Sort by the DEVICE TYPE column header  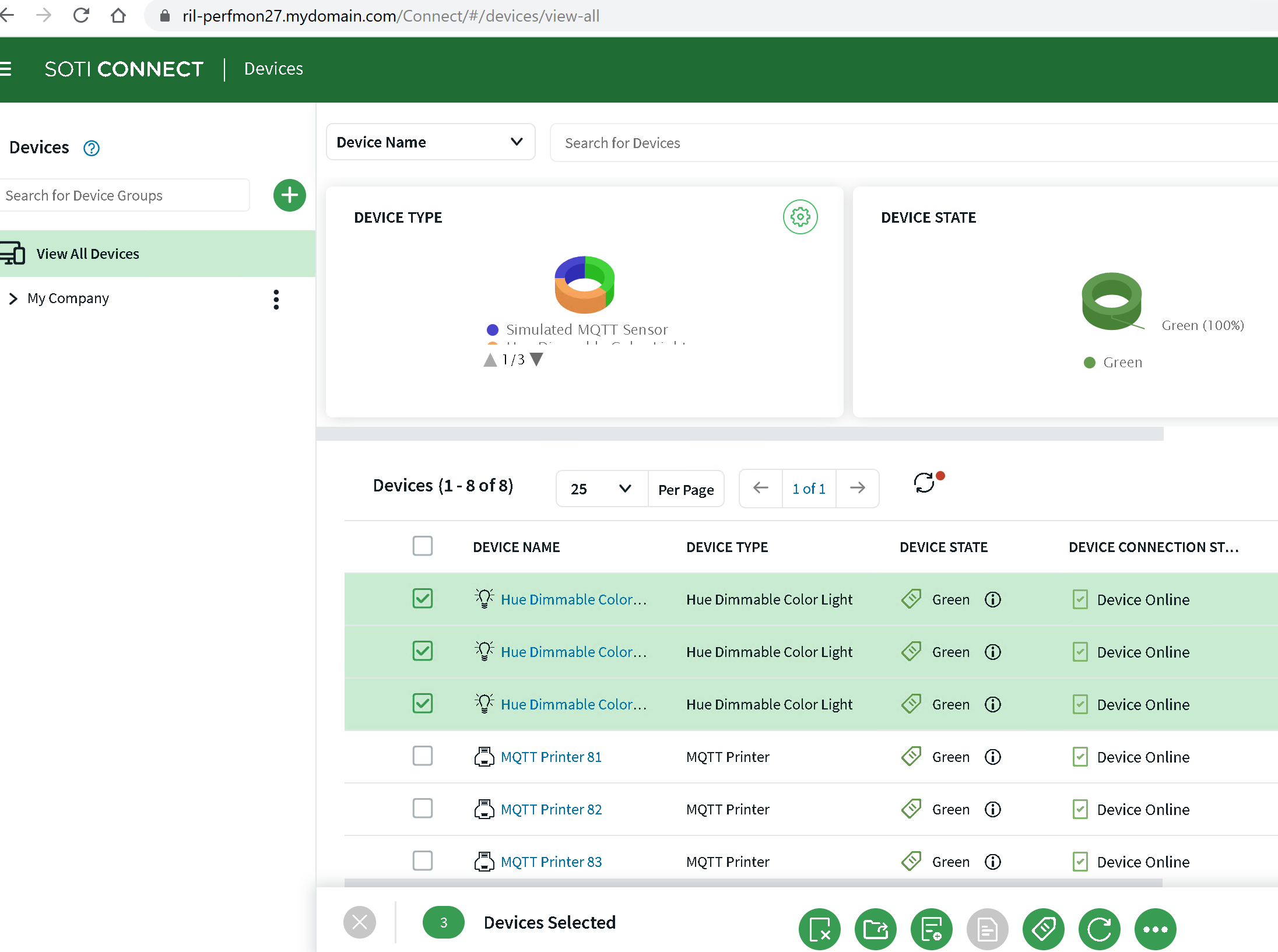point(727,547)
